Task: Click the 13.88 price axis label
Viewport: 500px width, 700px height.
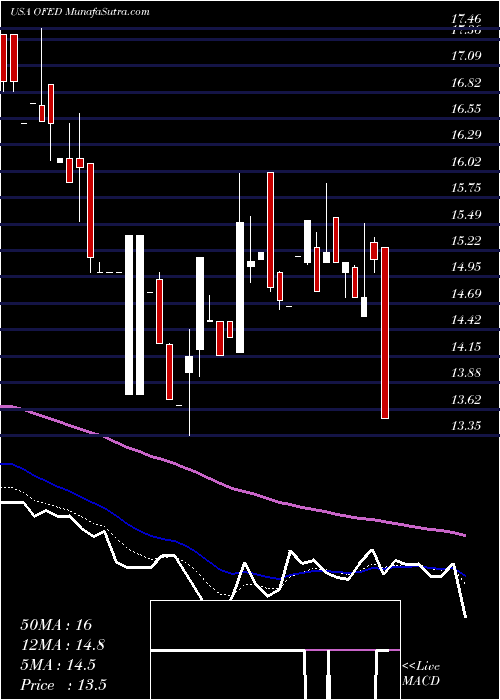Action: (x=466, y=373)
